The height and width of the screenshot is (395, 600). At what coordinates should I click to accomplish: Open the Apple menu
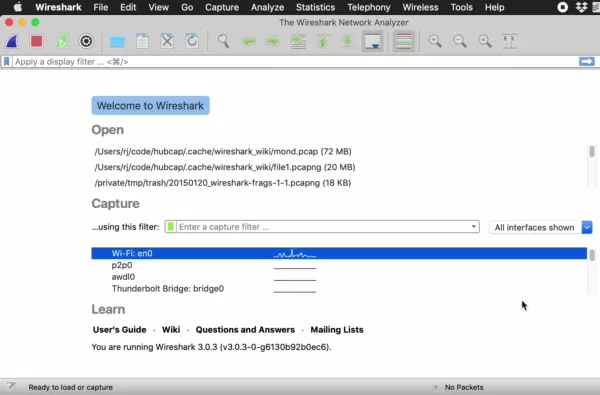tap(18, 7)
